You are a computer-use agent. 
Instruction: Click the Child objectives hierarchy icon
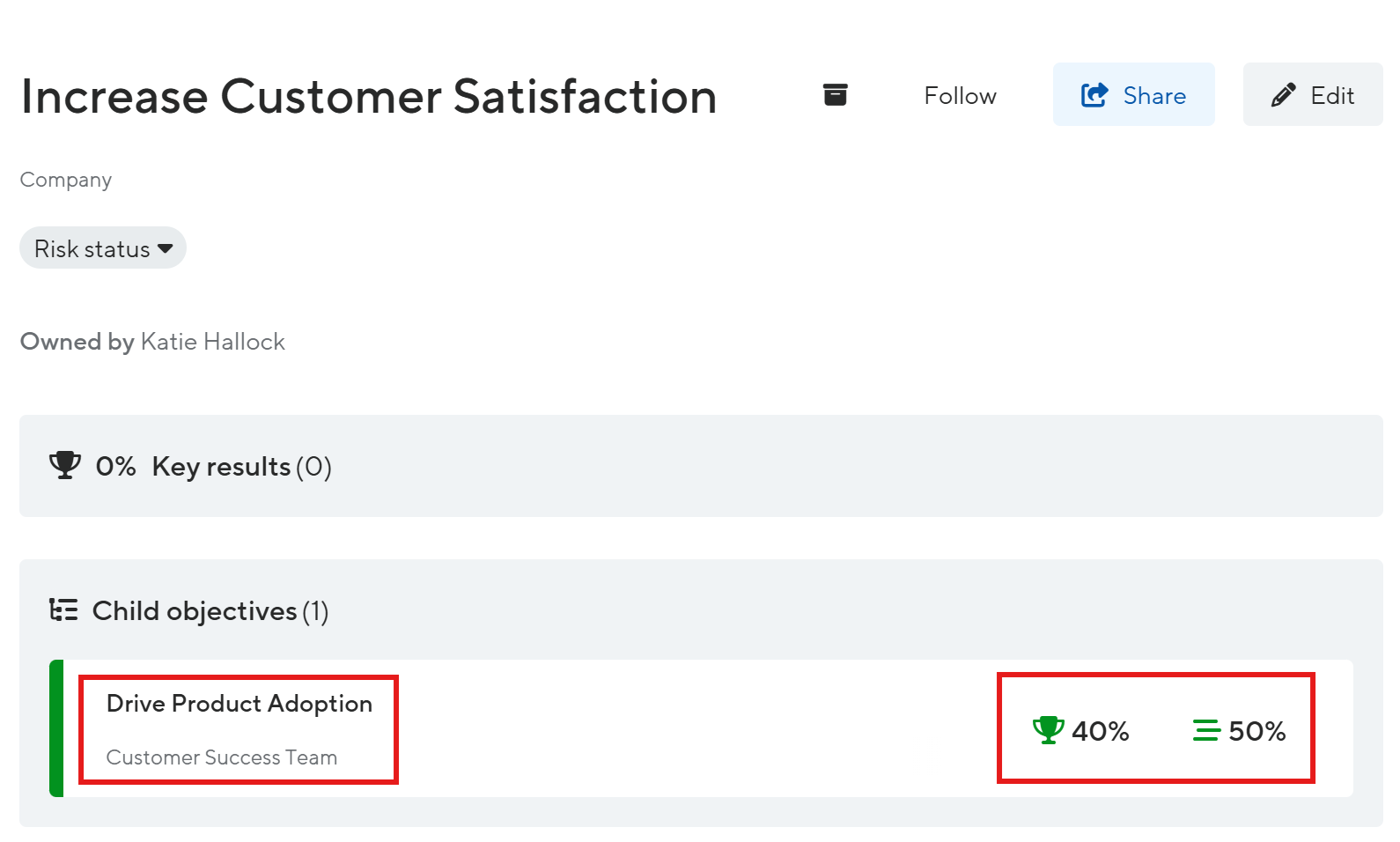click(63, 609)
